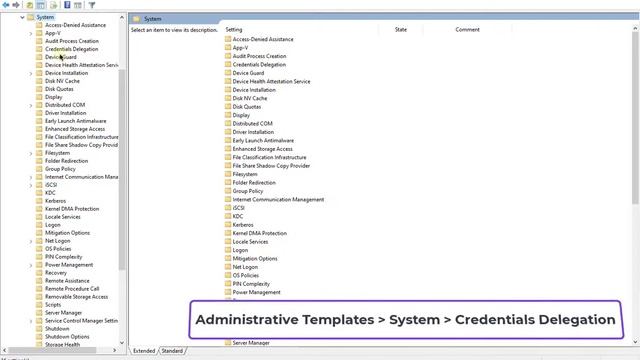The image size is (640, 360).
Task: Click folder icon beside PIN Complexity in list
Action: 228,283
